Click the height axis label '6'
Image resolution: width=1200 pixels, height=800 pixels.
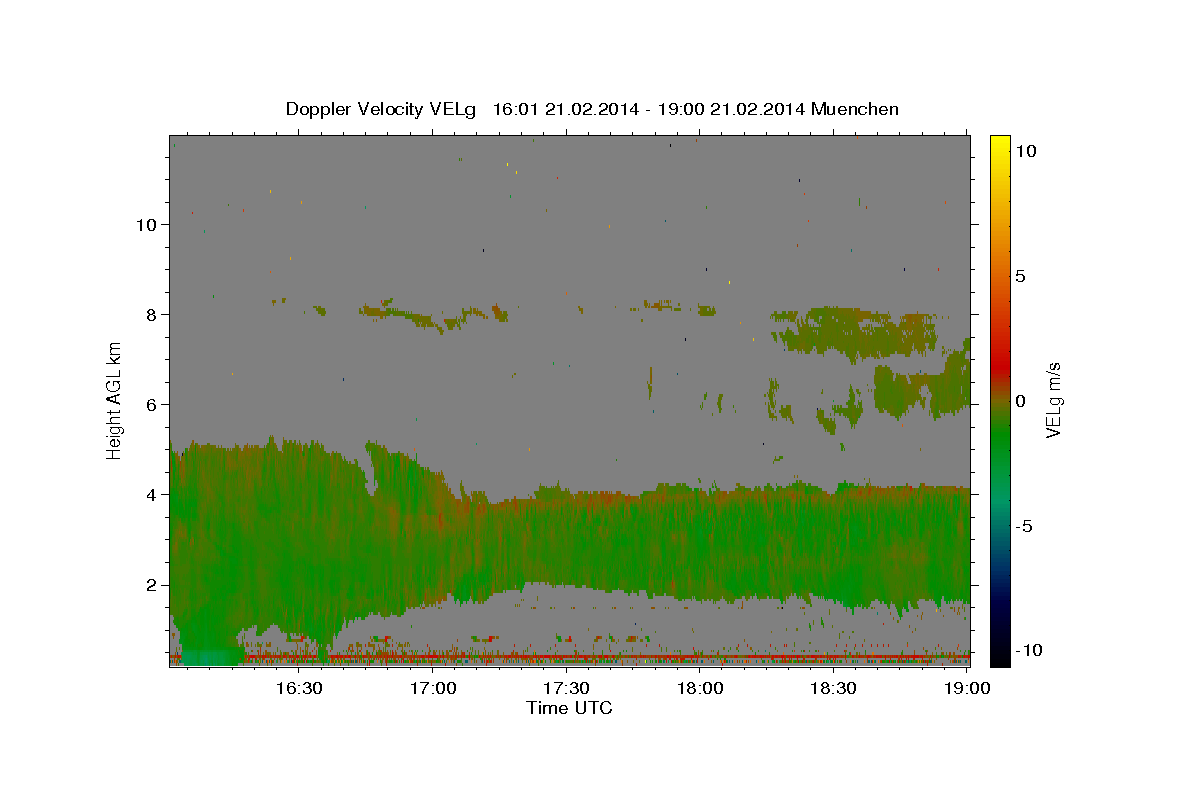(x=150, y=404)
